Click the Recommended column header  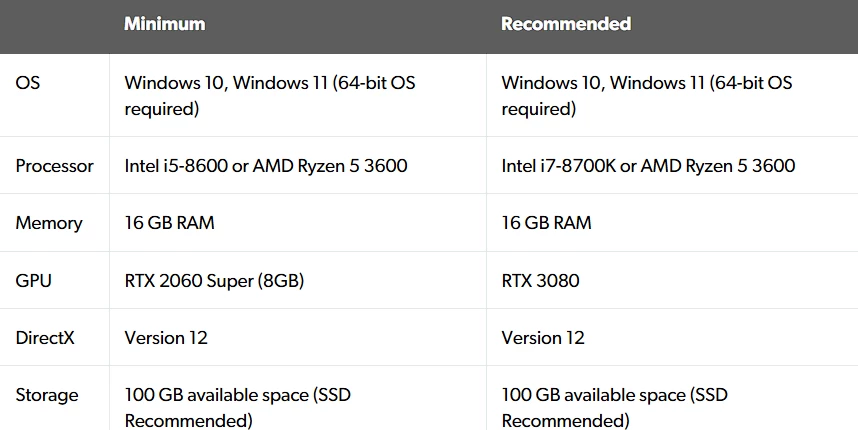coord(566,24)
